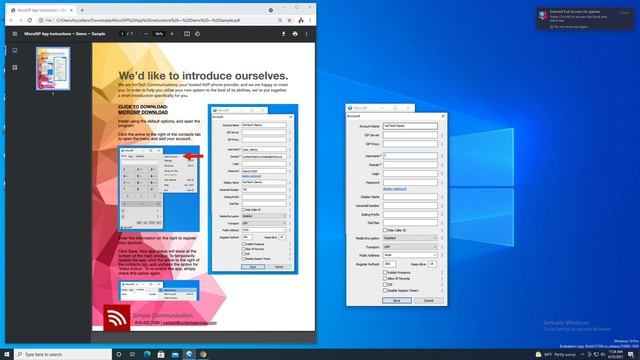Open Cortana from the taskbar
This screenshot has height=360, width=640.
coord(119,354)
